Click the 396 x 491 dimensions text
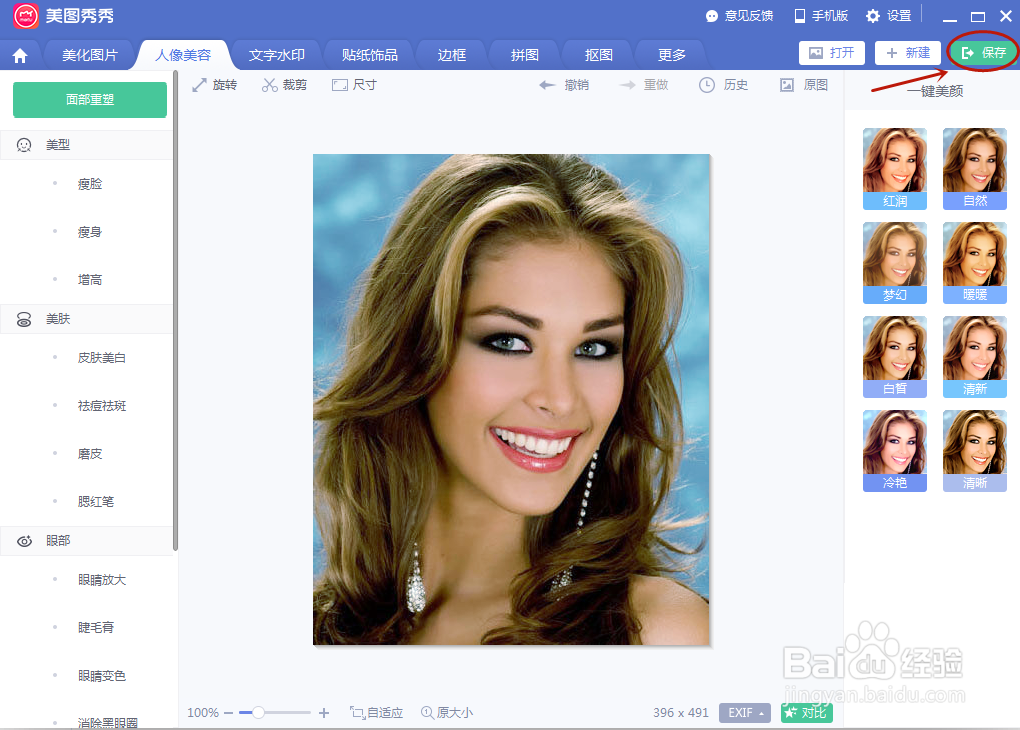The image size is (1020, 730). (680, 713)
